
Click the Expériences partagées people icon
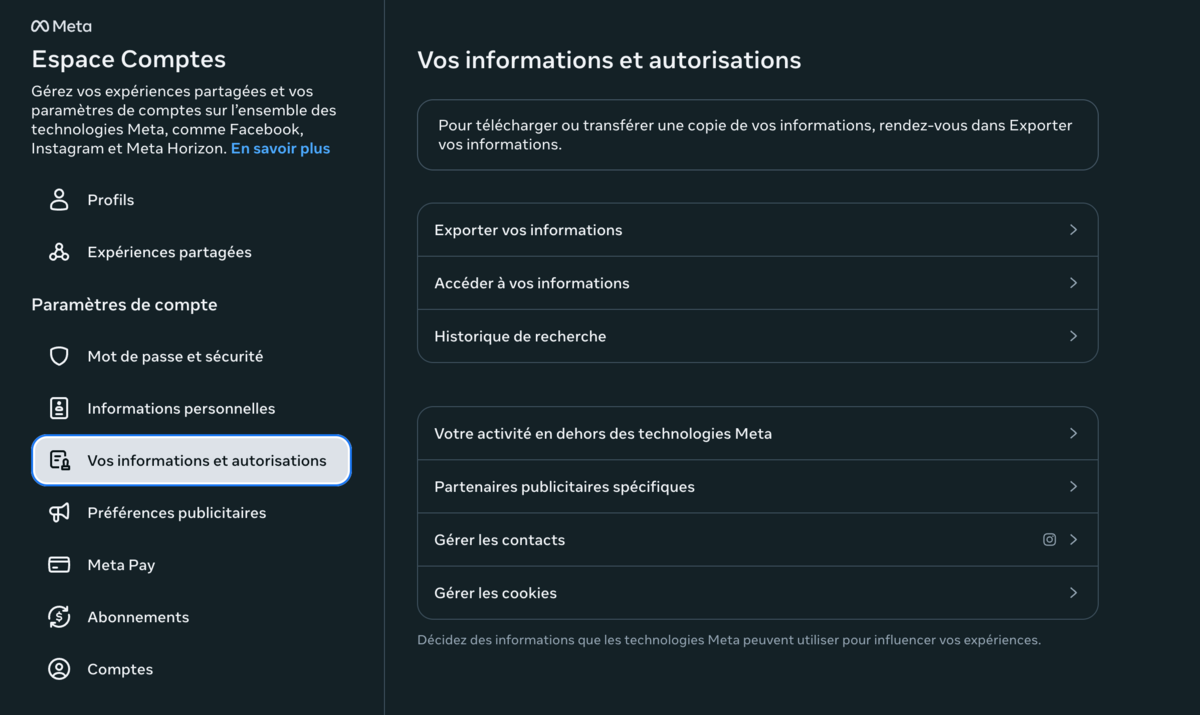pyautogui.click(x=58, y=251)
